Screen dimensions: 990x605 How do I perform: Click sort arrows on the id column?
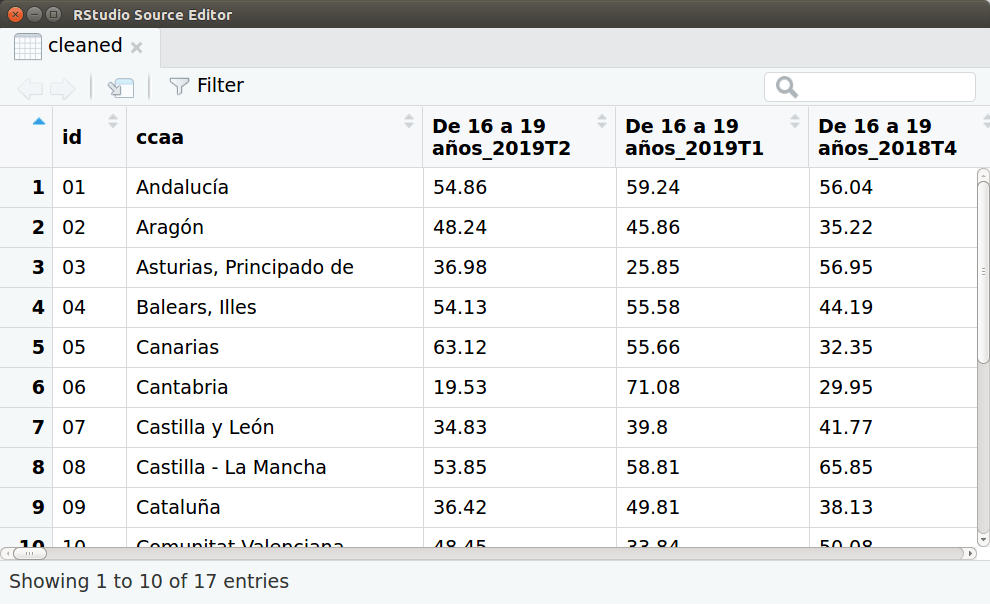click(x=113, y=121)
